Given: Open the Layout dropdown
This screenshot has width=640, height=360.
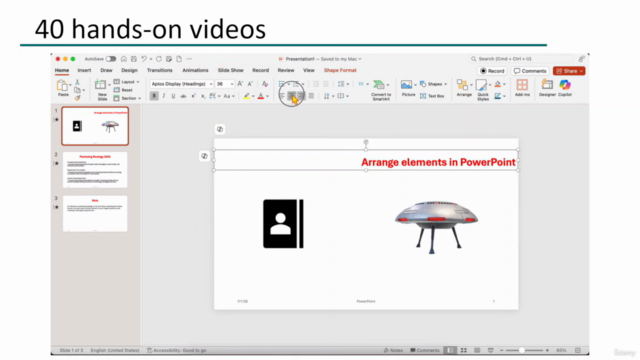Looking at the screenshot, I should 127,82.
